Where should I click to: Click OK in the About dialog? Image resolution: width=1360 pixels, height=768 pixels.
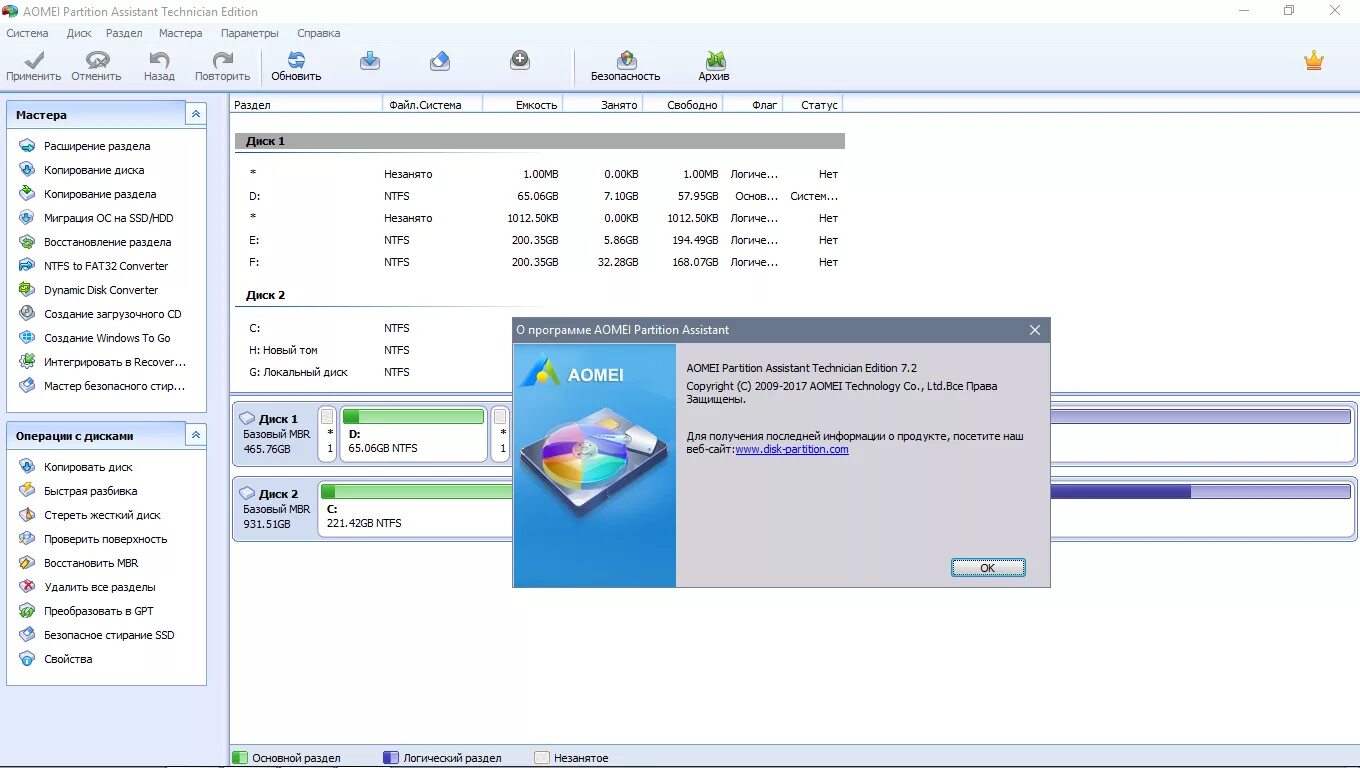[x=988, y=567]
